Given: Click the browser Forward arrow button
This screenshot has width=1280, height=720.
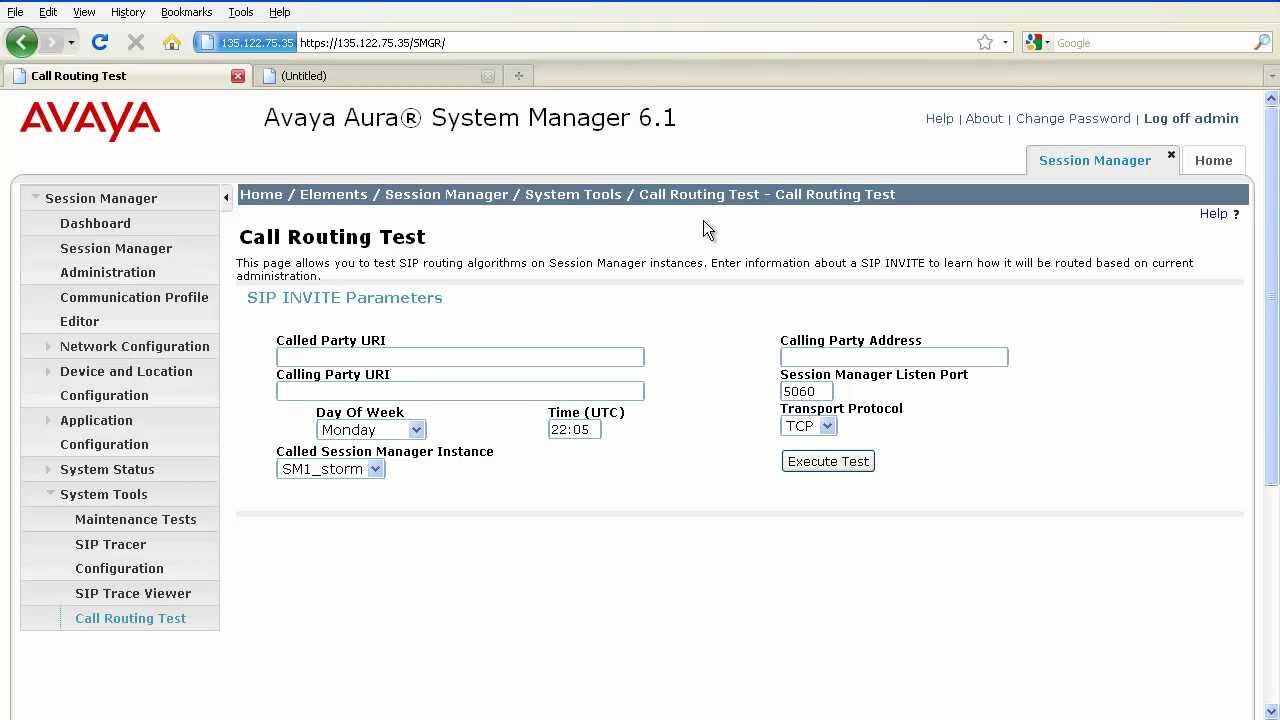Looking at the screenshot, I should tap(51, 43).
